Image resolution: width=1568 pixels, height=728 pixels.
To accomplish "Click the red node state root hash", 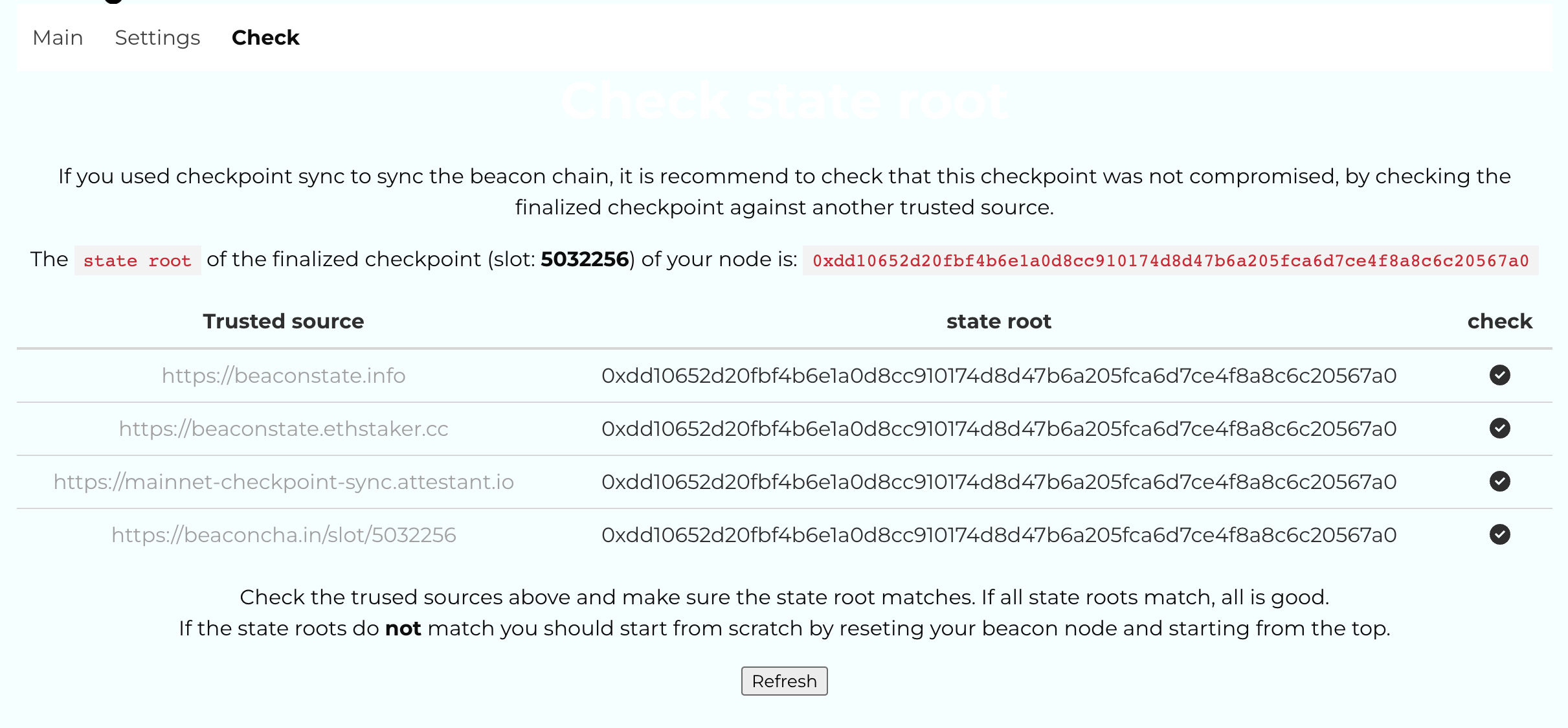I will pos(1170,260).
